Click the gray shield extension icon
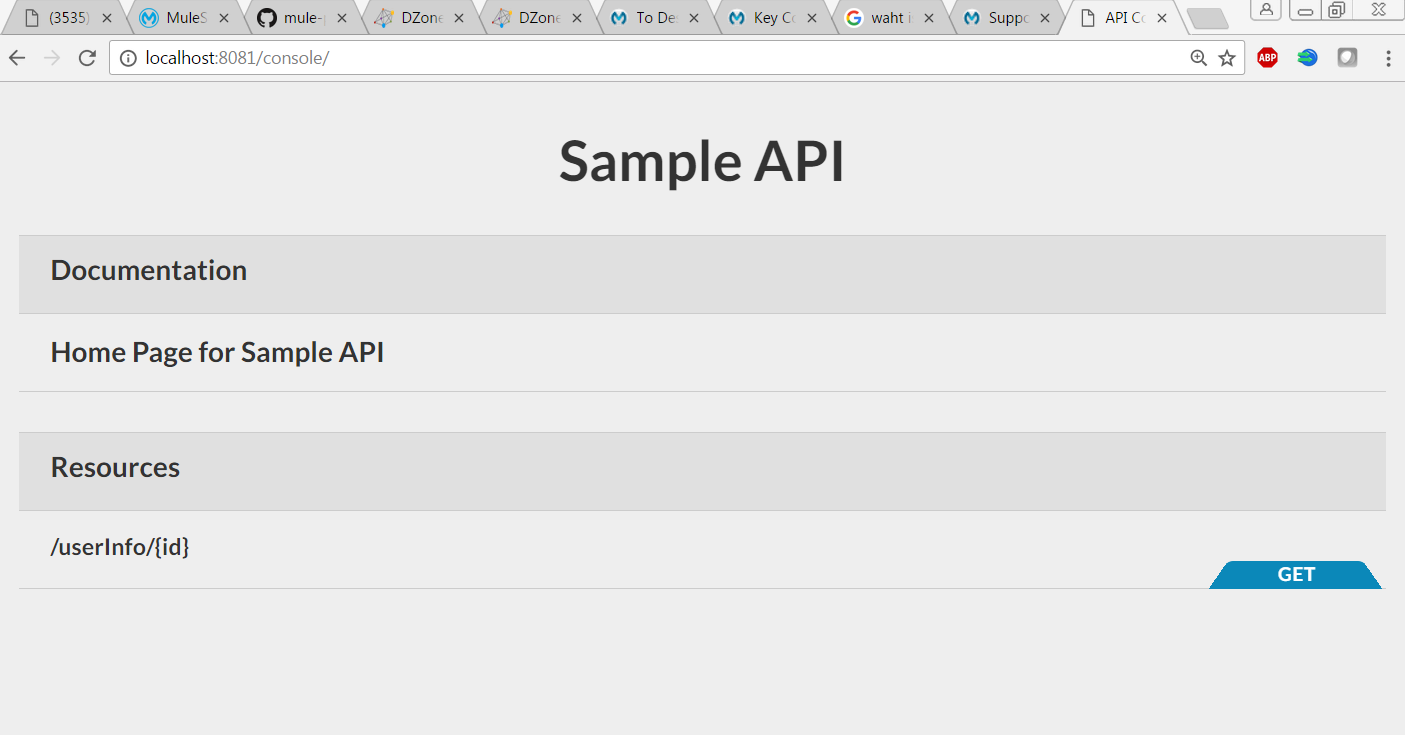The image size is (1405, 735). click(x=1347, y=58)
